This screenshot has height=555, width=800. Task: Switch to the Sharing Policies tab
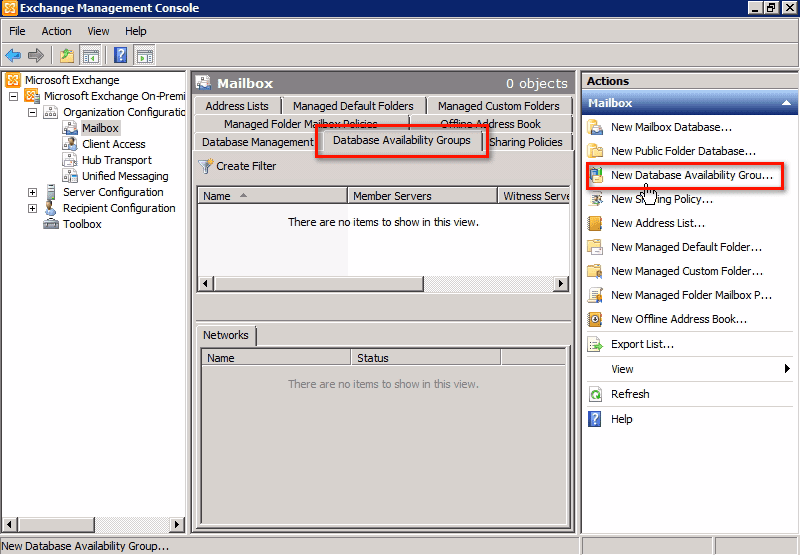click(x=526, y=142)
